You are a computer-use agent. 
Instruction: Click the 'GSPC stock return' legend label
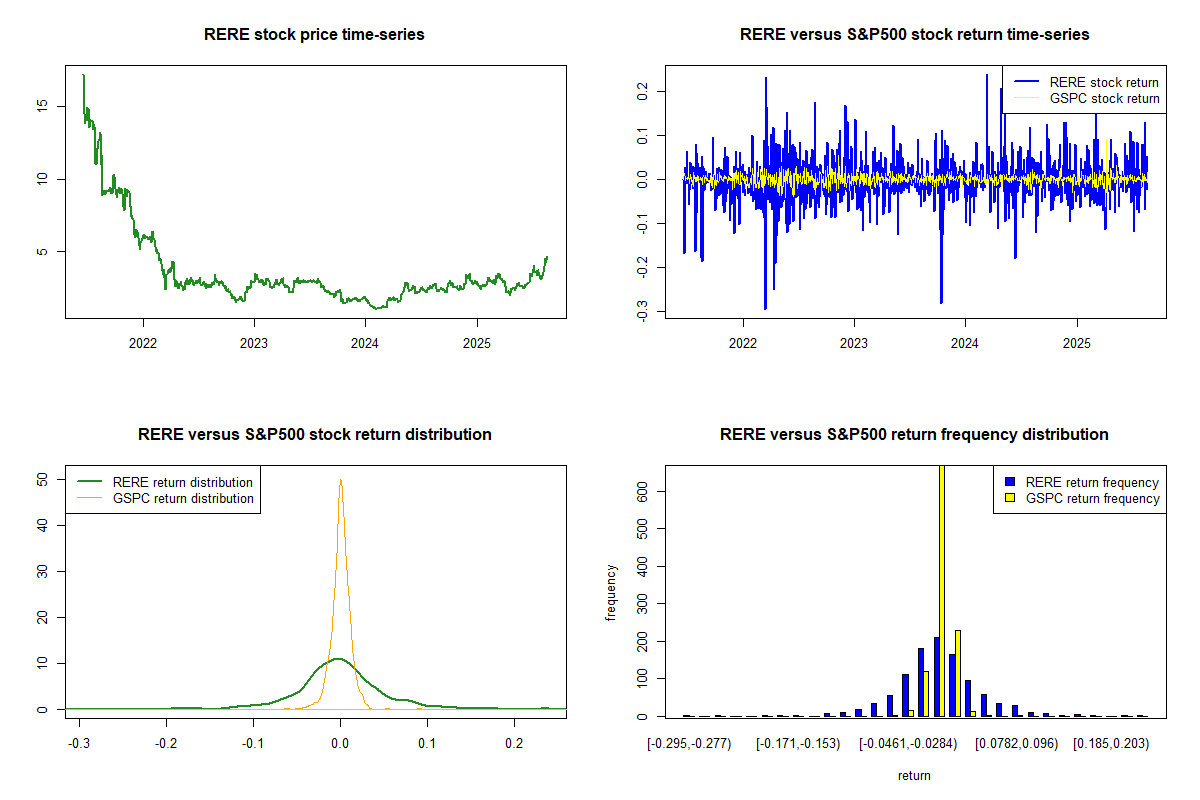(1104, 98)
